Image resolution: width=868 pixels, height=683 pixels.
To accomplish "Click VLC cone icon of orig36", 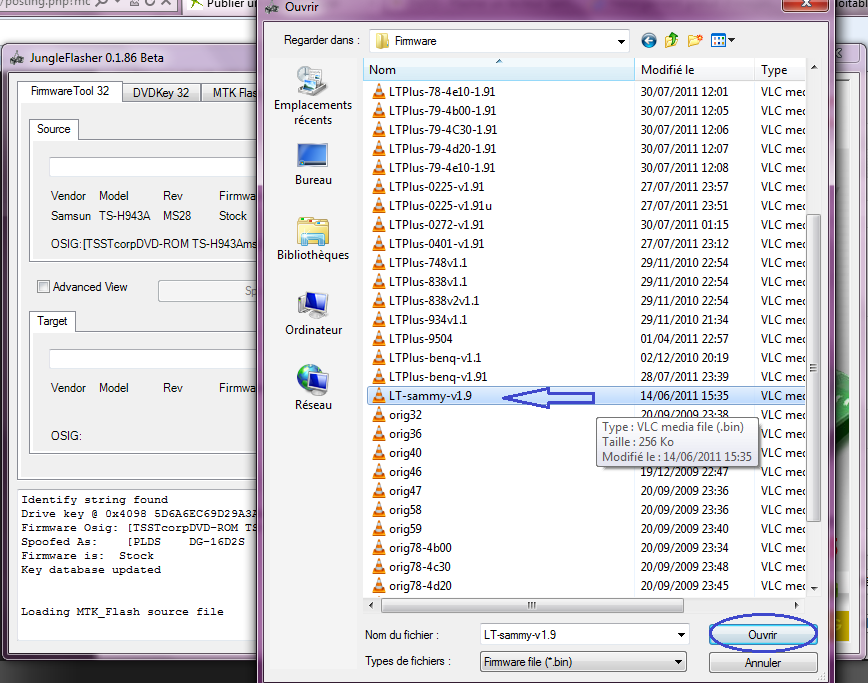I will coord(379,433).
